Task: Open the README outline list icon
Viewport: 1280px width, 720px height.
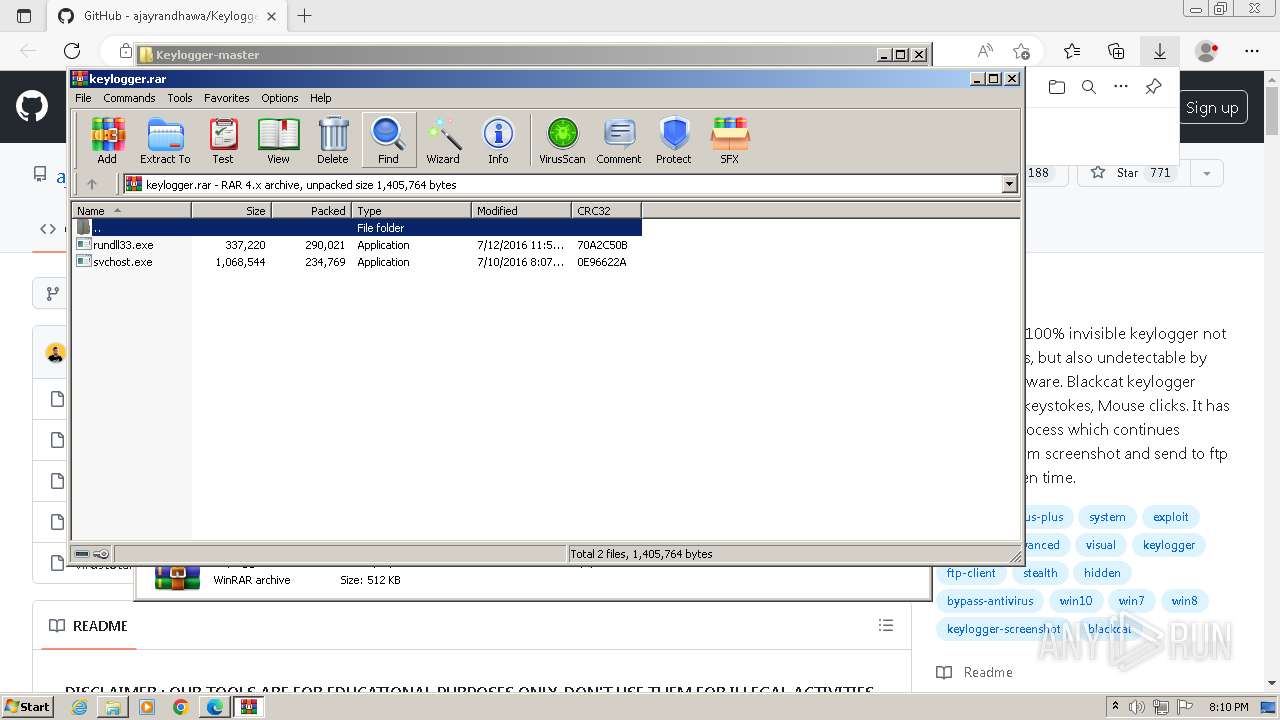Action: [886, 625]
